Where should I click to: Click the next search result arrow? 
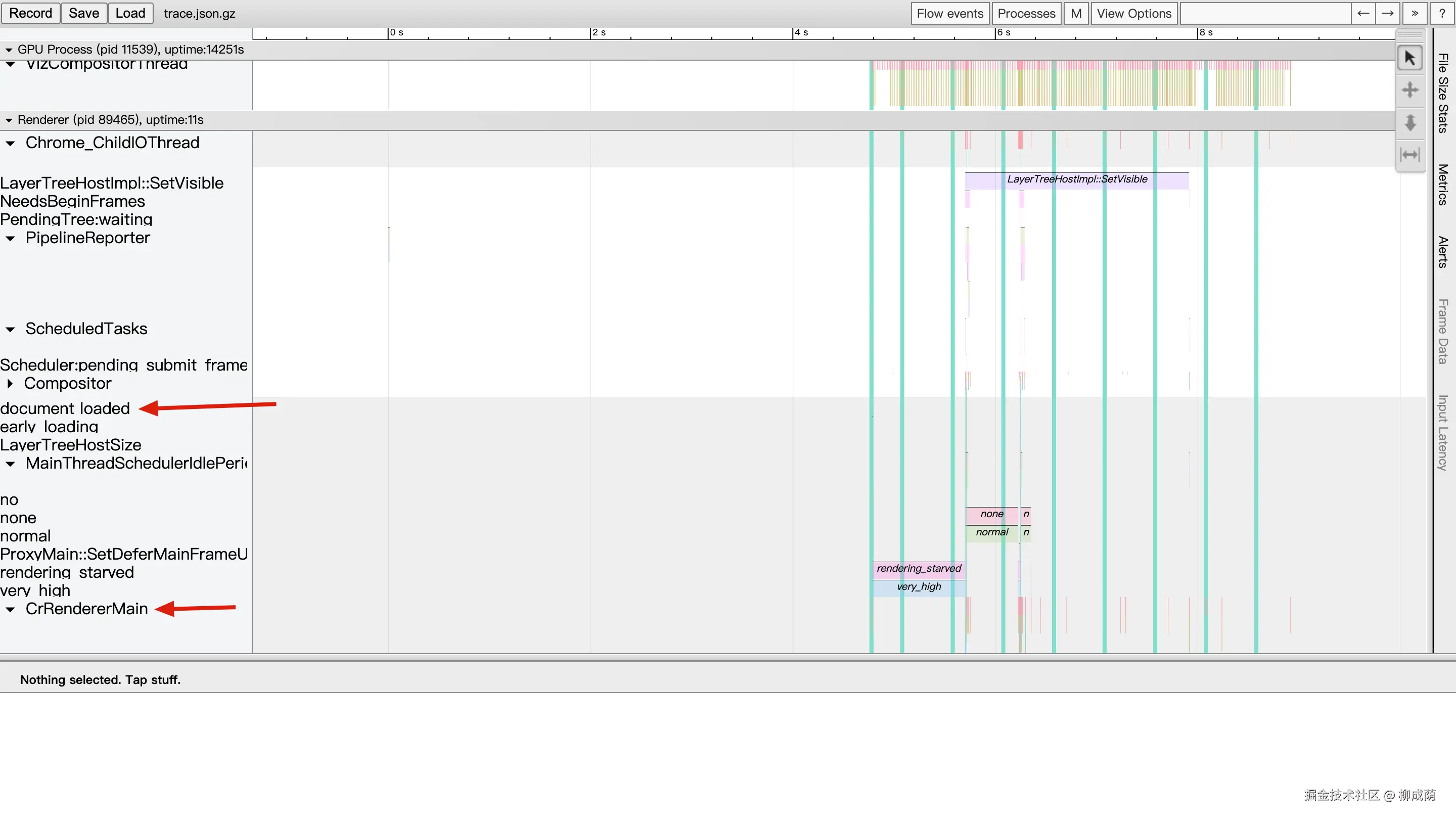(x=1387, y=14)
